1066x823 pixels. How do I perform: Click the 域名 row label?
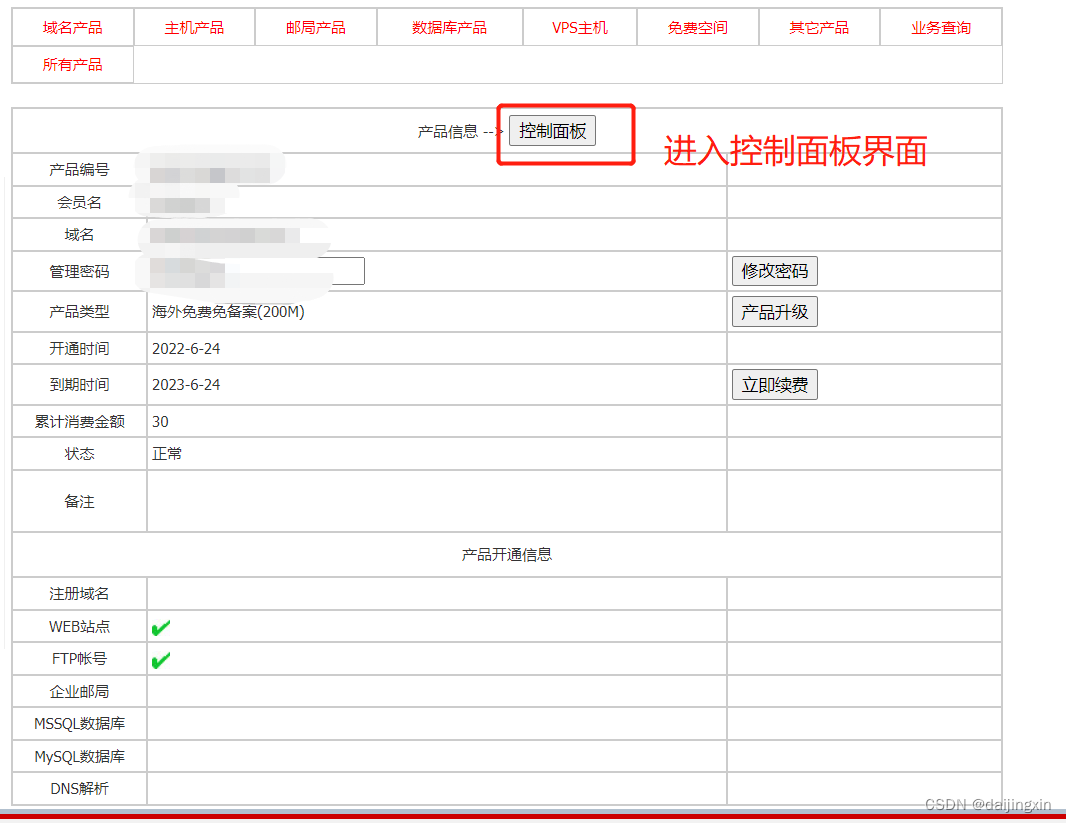[x=79, y=234]
